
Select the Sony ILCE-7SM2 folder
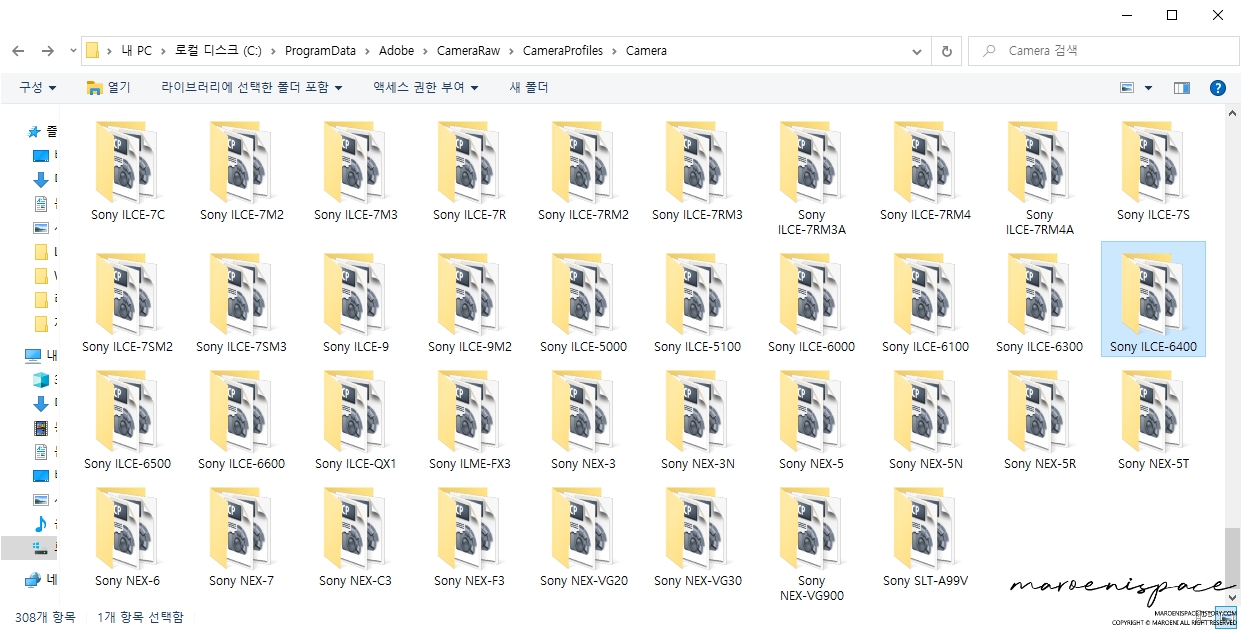click(127, 302)
